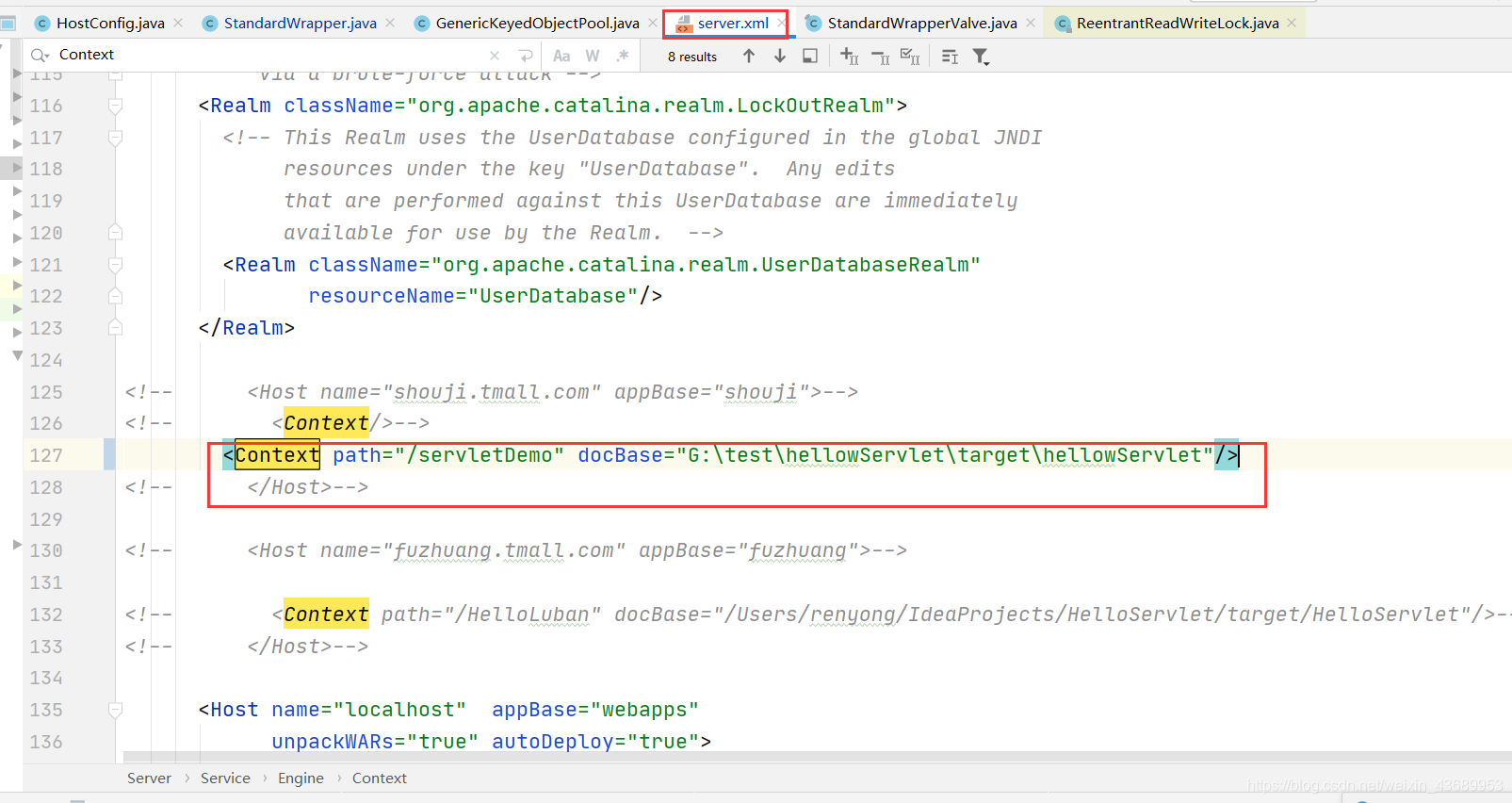Viewport: 1512px width, 803px height.
Task: Click the /HelloLuban path value
Action: [522, 615]
